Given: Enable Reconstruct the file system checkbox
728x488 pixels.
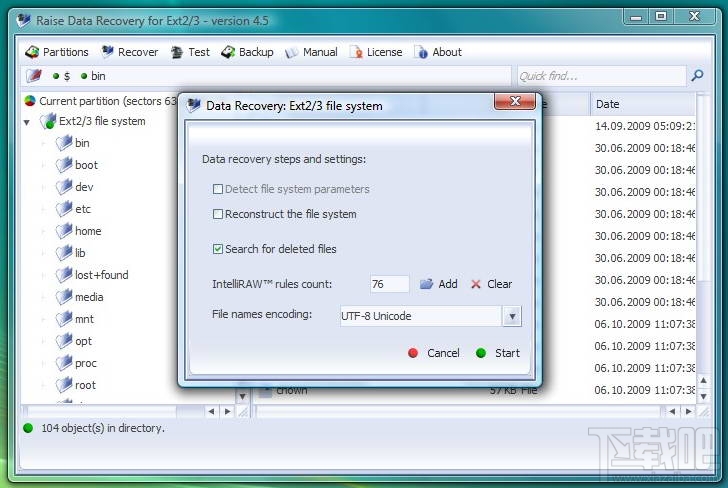Looking at the screenshot, I should coord(218,214).
